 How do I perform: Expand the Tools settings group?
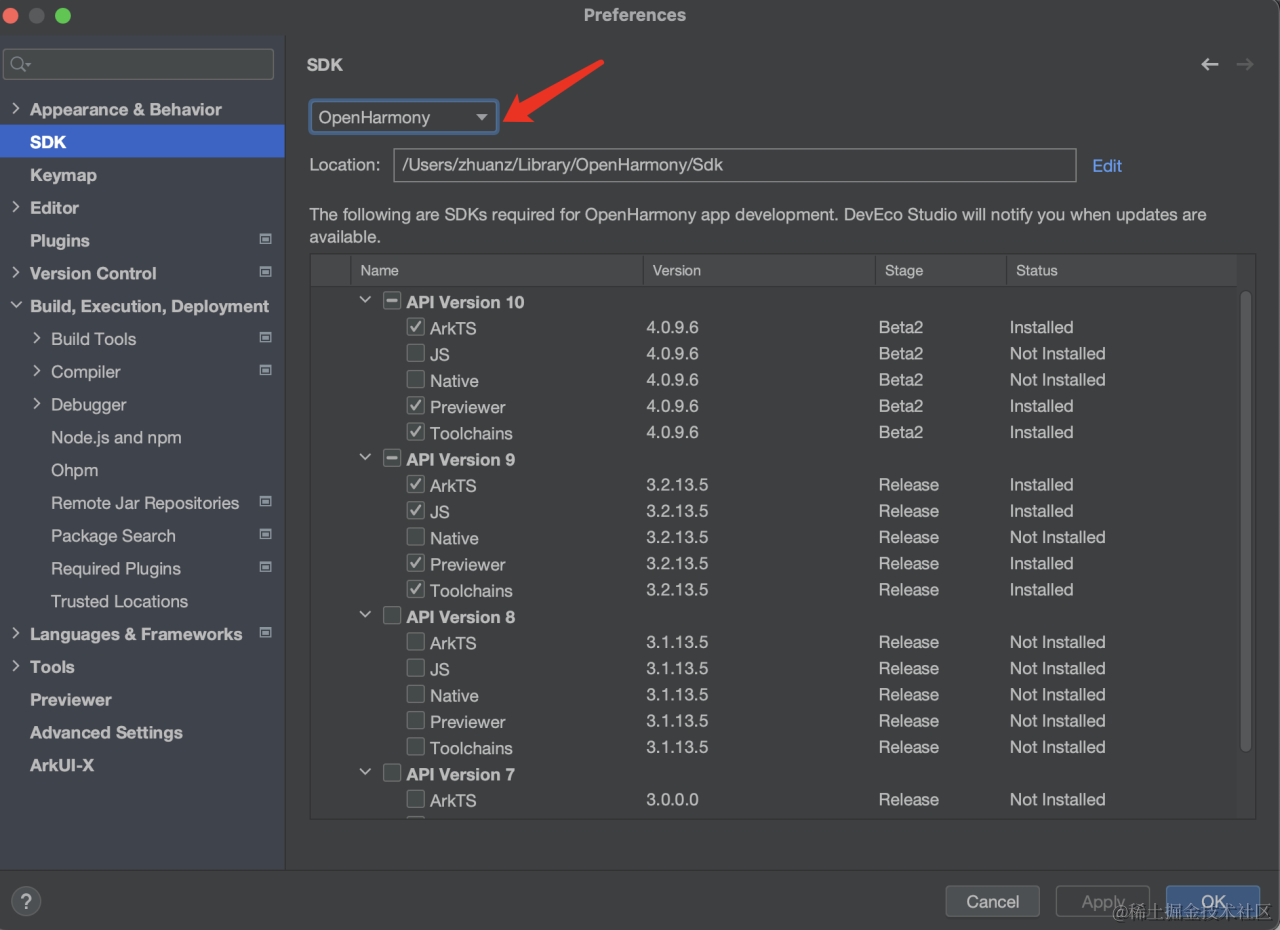click(x=15, y=666)
